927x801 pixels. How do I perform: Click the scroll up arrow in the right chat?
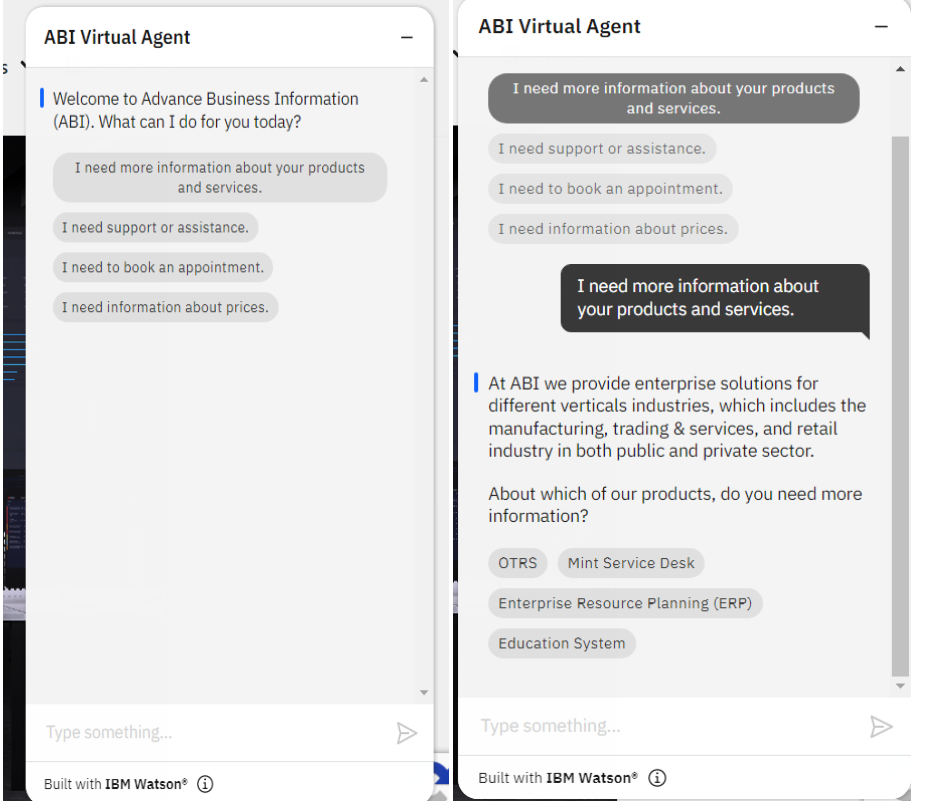[900, 69]
